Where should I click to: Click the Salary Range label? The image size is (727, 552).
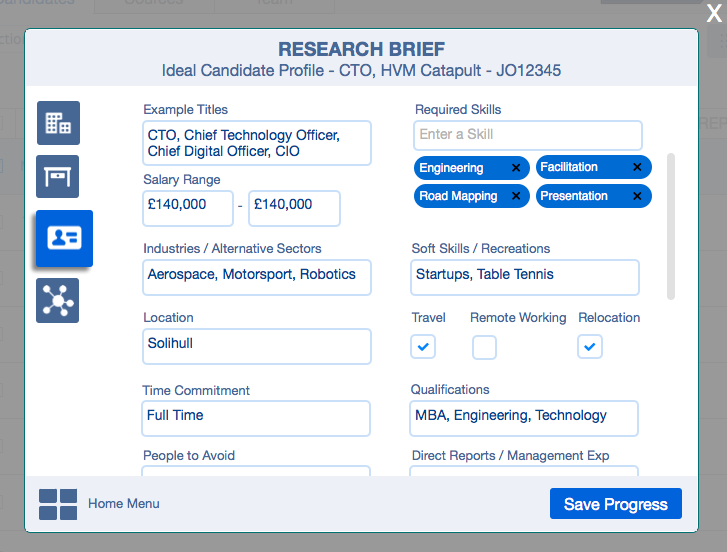tap(182, 179)
